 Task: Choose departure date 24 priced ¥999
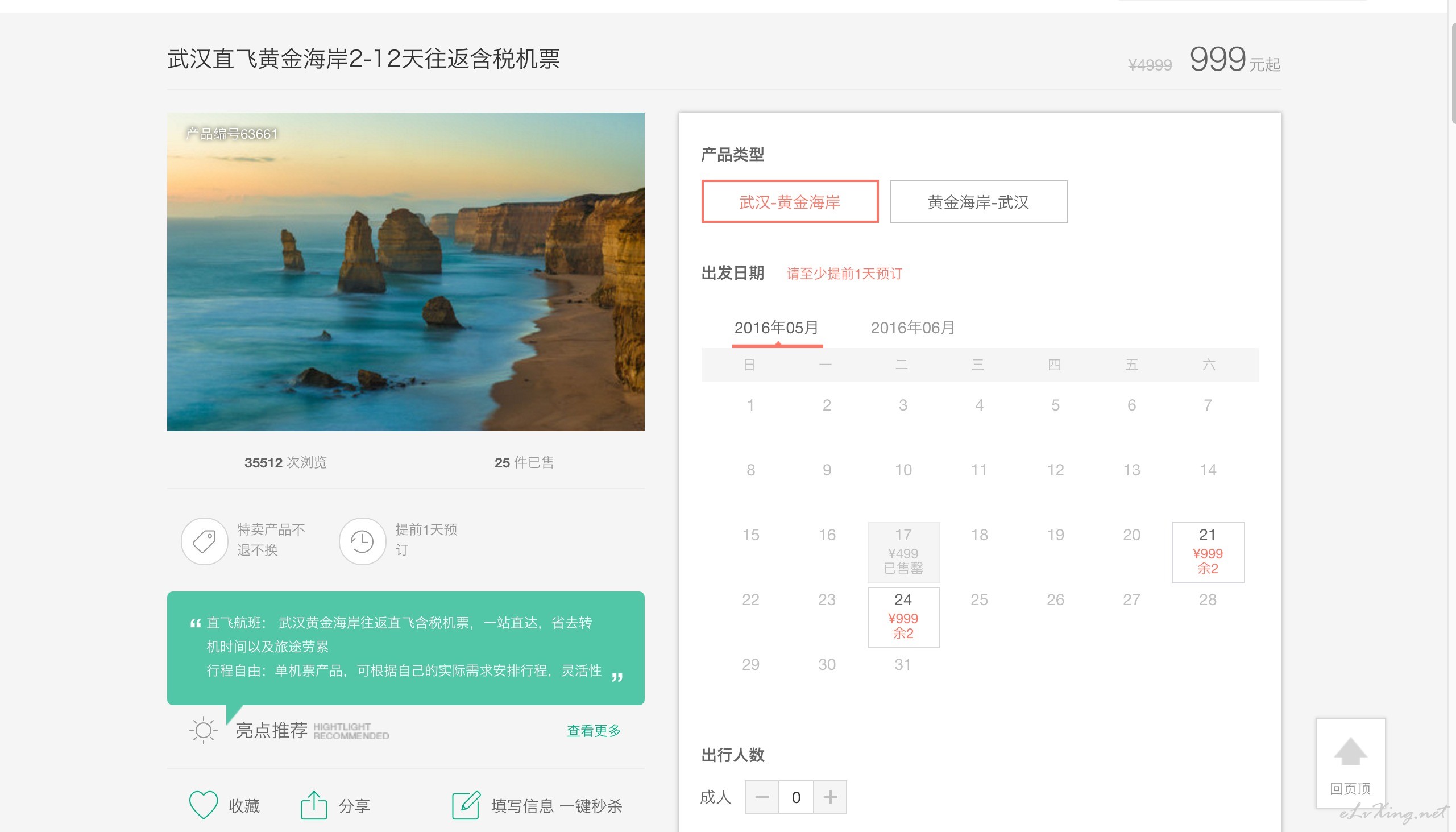pos(903,617)
